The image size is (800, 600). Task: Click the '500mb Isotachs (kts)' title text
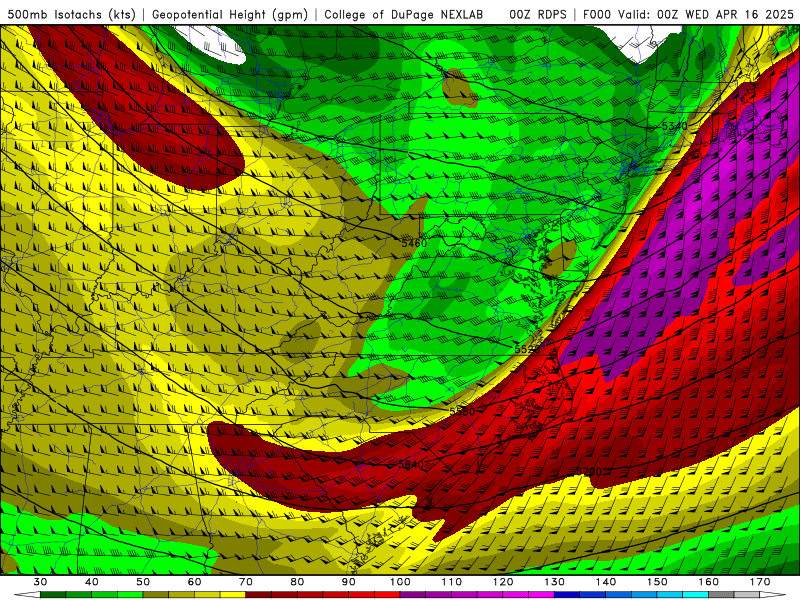point(71,14)
